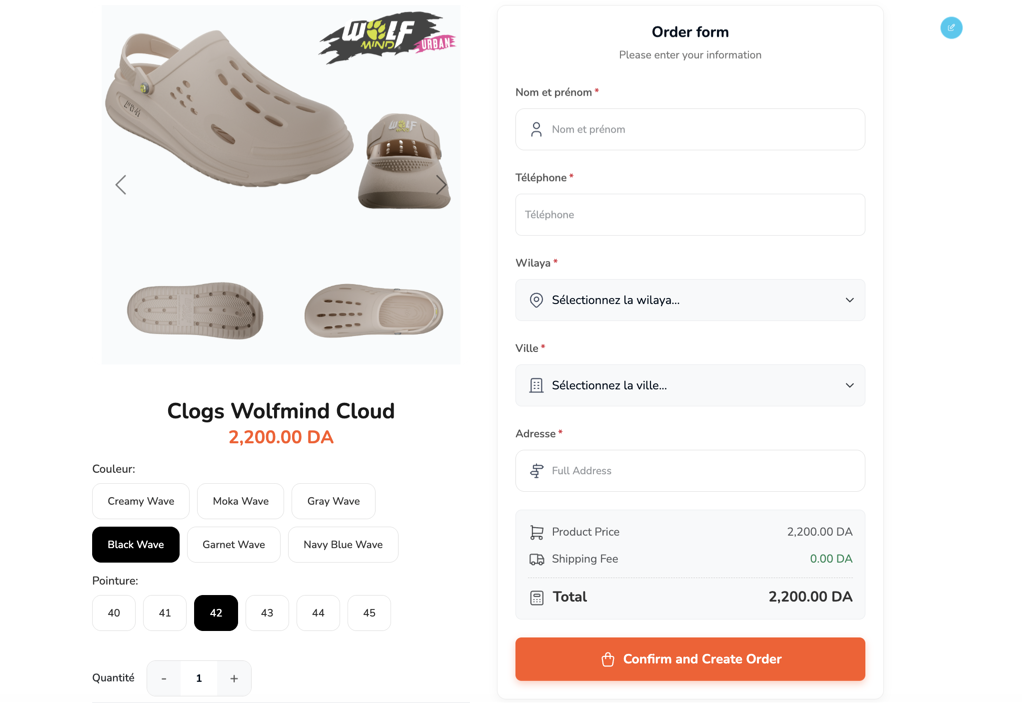Decrease quantity with the minus button
1022x703 pixels.
coord(164,678)
